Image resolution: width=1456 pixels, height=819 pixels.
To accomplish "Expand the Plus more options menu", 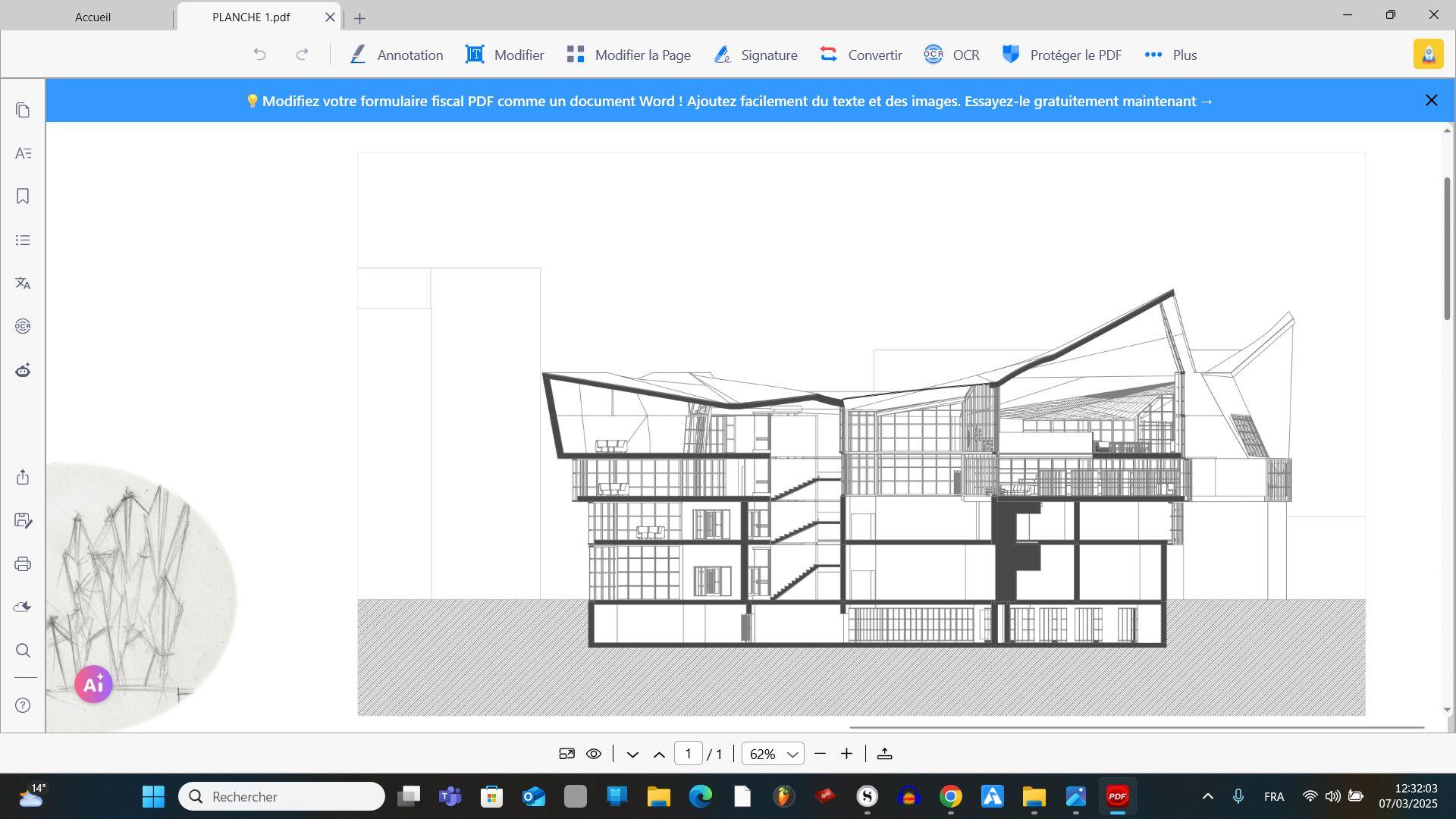I will pos(1171,55).
